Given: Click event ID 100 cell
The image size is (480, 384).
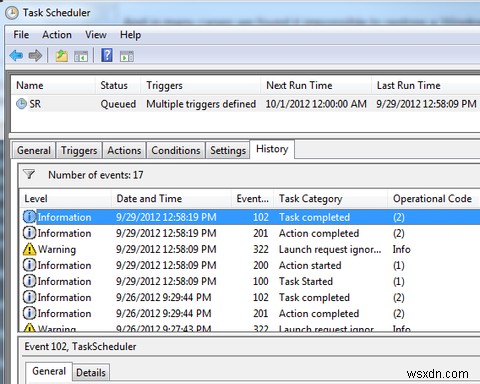Looking at the screenshot, I should pyautogui.click(x=261, y=281).
